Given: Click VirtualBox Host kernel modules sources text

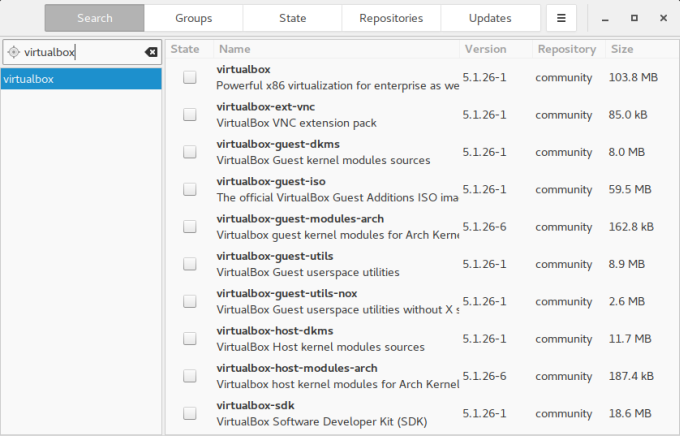Looking at the screenshot, I should (320, 347).
